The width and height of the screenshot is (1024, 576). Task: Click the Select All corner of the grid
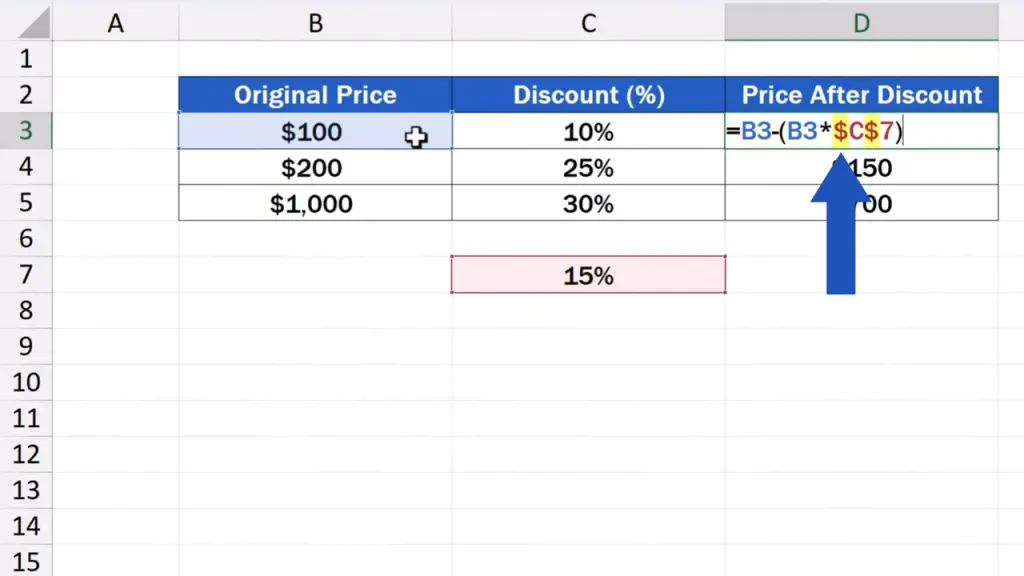pyautogui.click(x=25, y=22)
